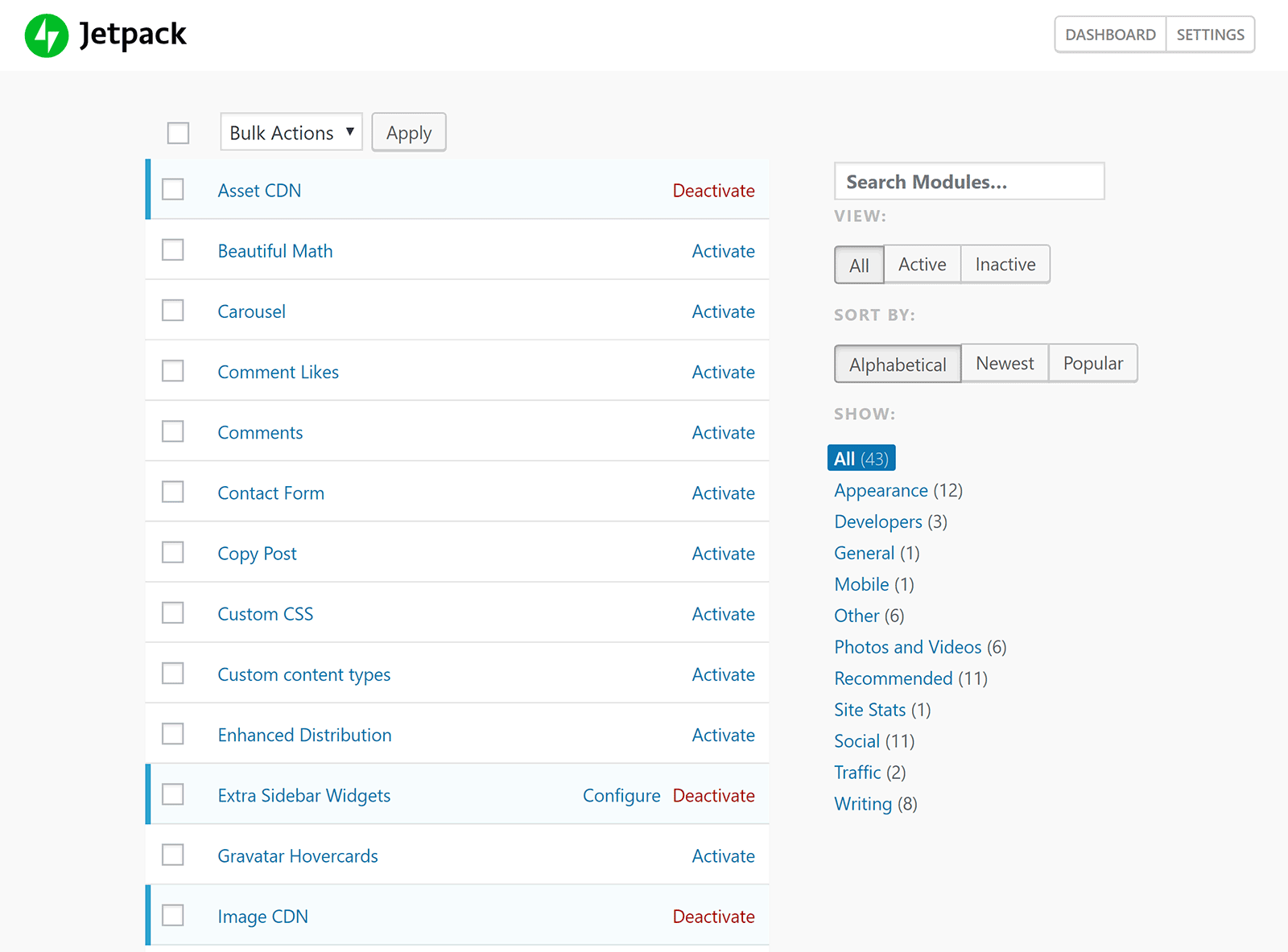Check the Image CDN checkbox
Image resolution: width=1288 pixels, height=952 pixels.
tap(173, 915)
